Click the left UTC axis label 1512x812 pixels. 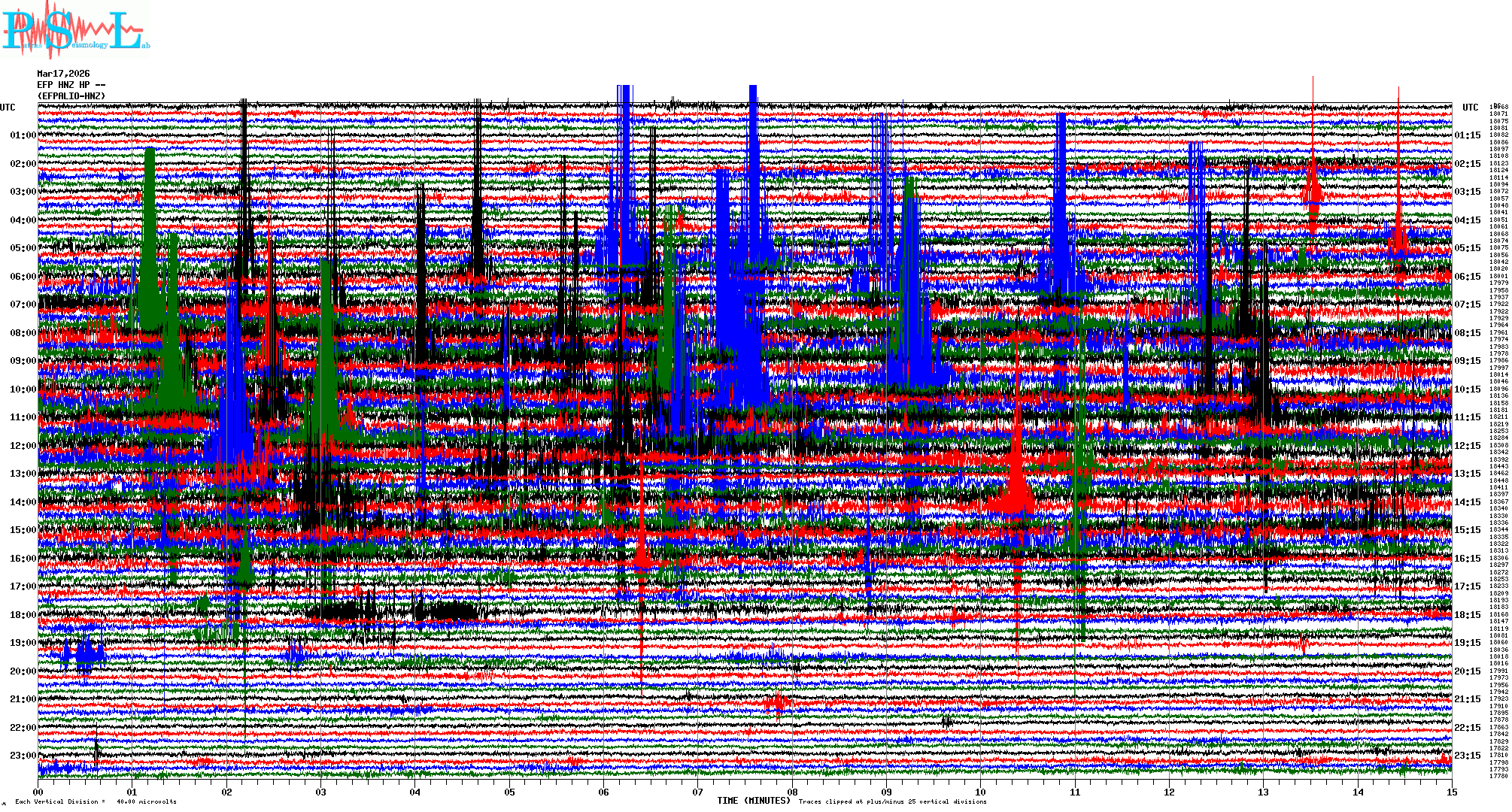[x=8, y=108]
